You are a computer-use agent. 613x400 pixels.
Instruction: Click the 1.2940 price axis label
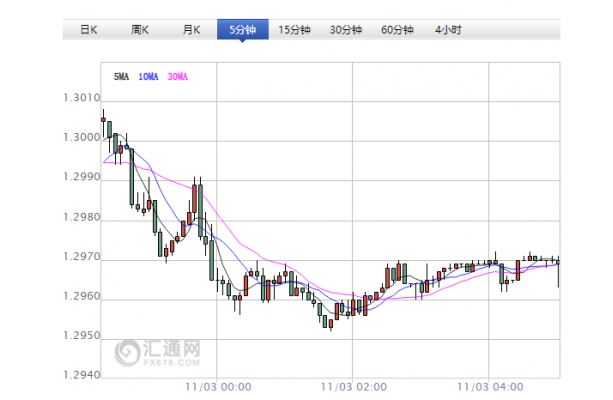82,375
